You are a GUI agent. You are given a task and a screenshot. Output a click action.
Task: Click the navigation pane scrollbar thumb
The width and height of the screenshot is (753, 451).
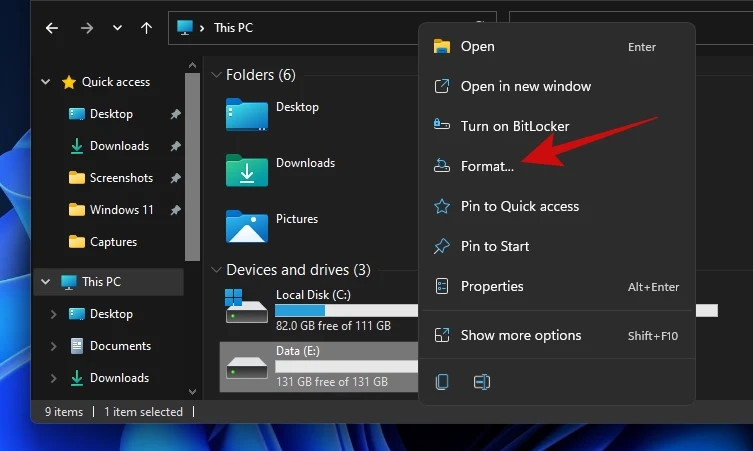pos(192,167)
